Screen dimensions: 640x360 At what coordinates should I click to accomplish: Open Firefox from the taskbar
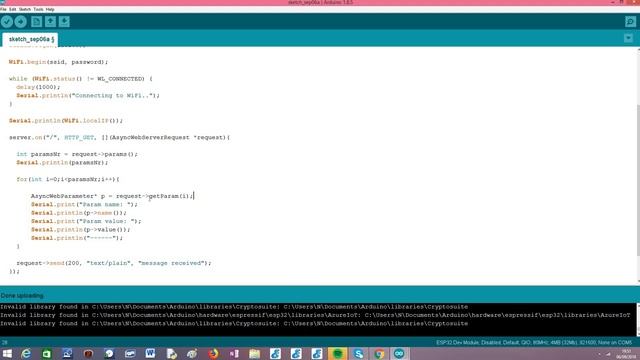[213, 353]
